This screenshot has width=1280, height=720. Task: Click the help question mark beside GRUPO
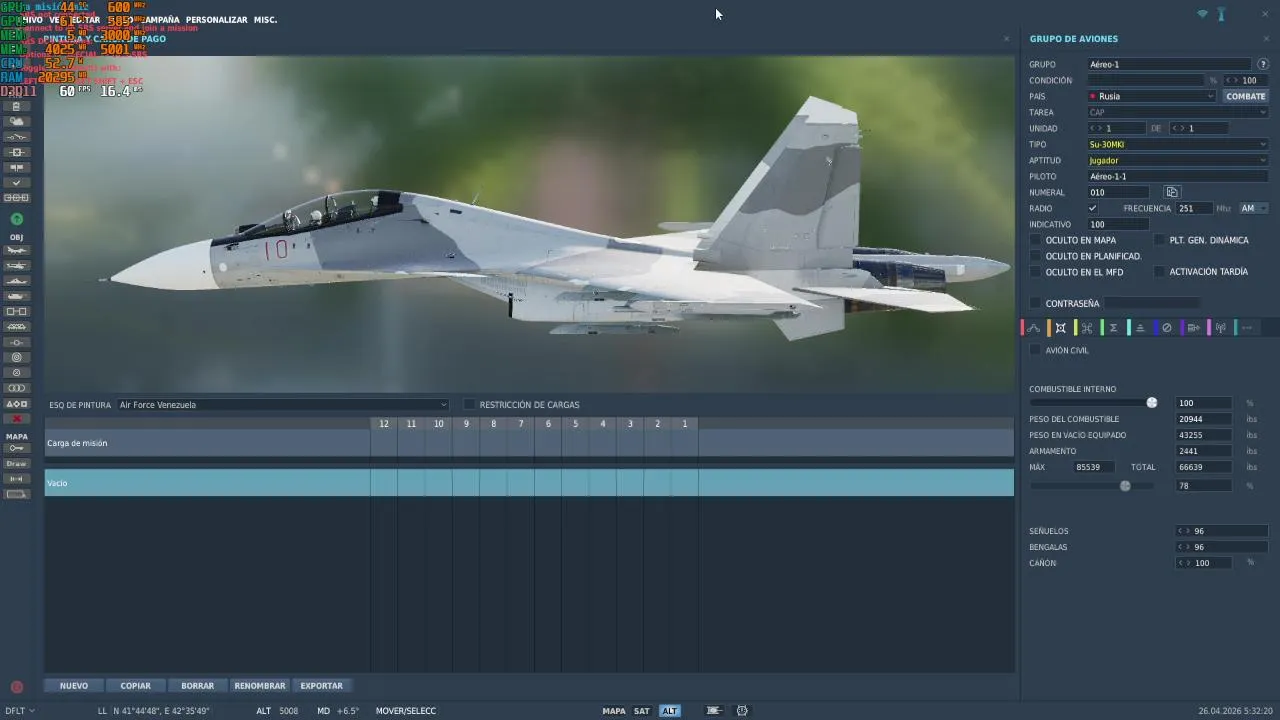point(1263,64)
